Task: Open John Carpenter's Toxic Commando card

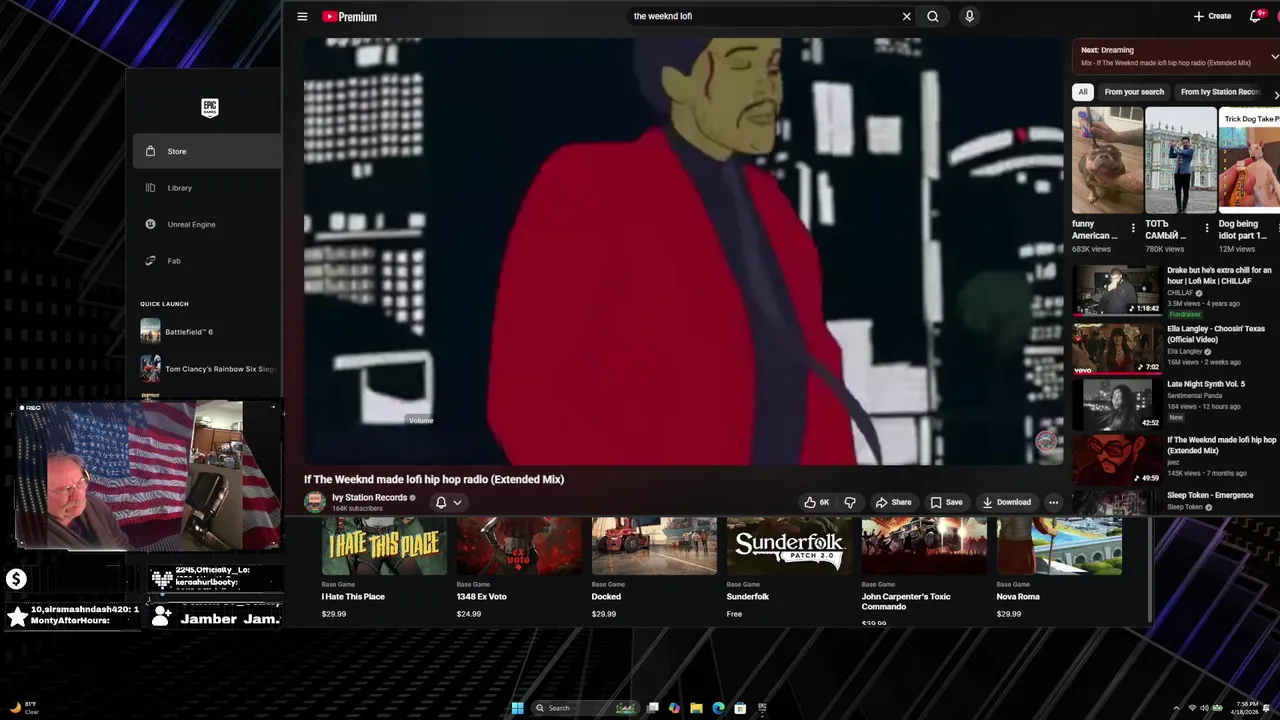Action: (924, 571)
